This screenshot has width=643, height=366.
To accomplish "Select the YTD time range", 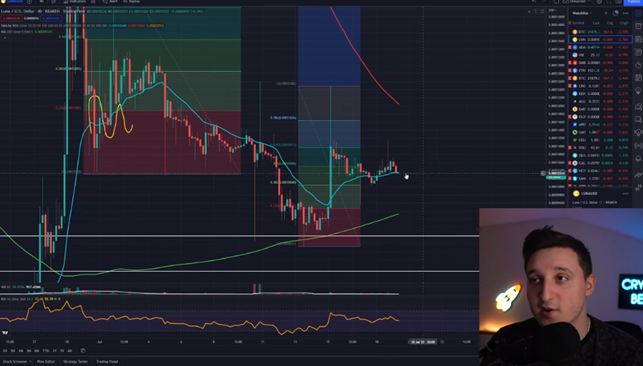I will [x=46, y=351].
